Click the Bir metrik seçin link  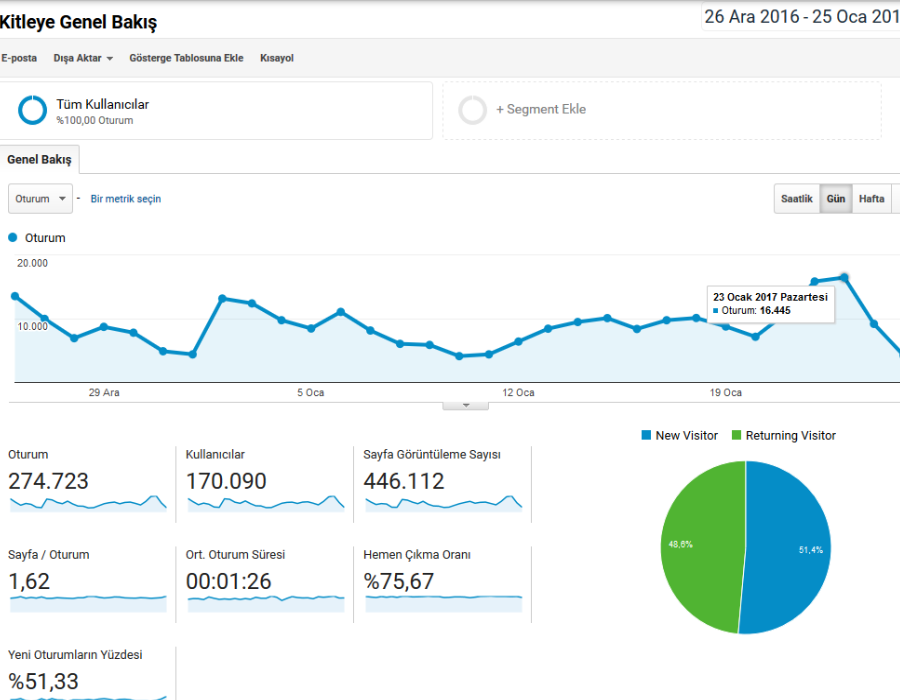pos(126,199)
